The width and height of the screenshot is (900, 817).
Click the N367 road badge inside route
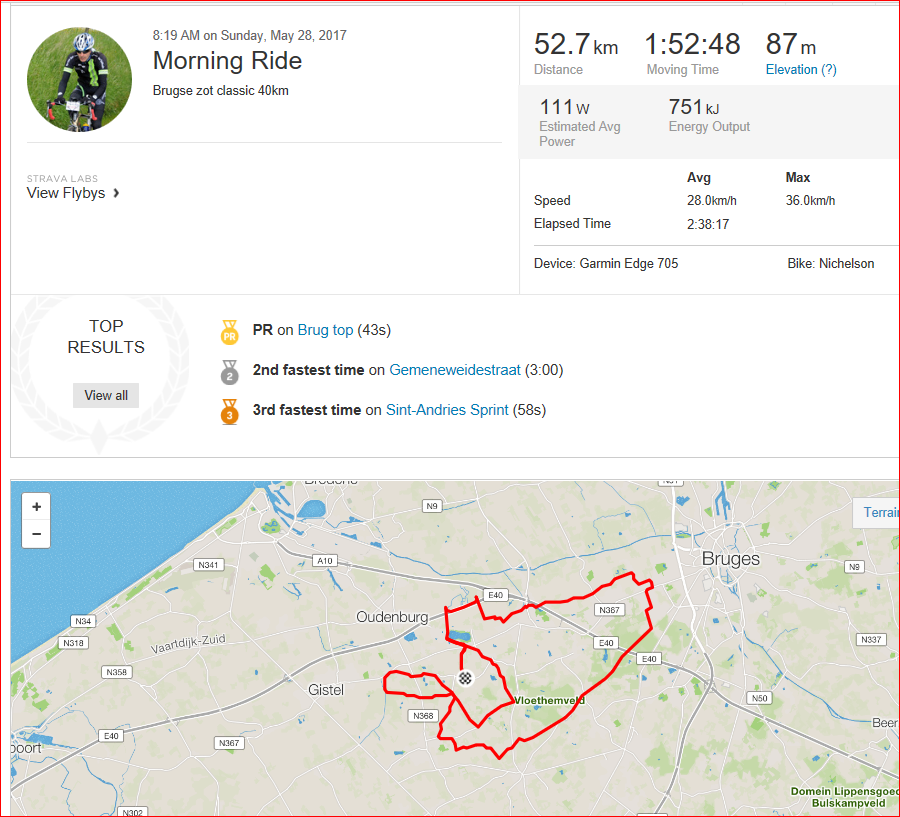pyautogui.click(x=609, y=610)
